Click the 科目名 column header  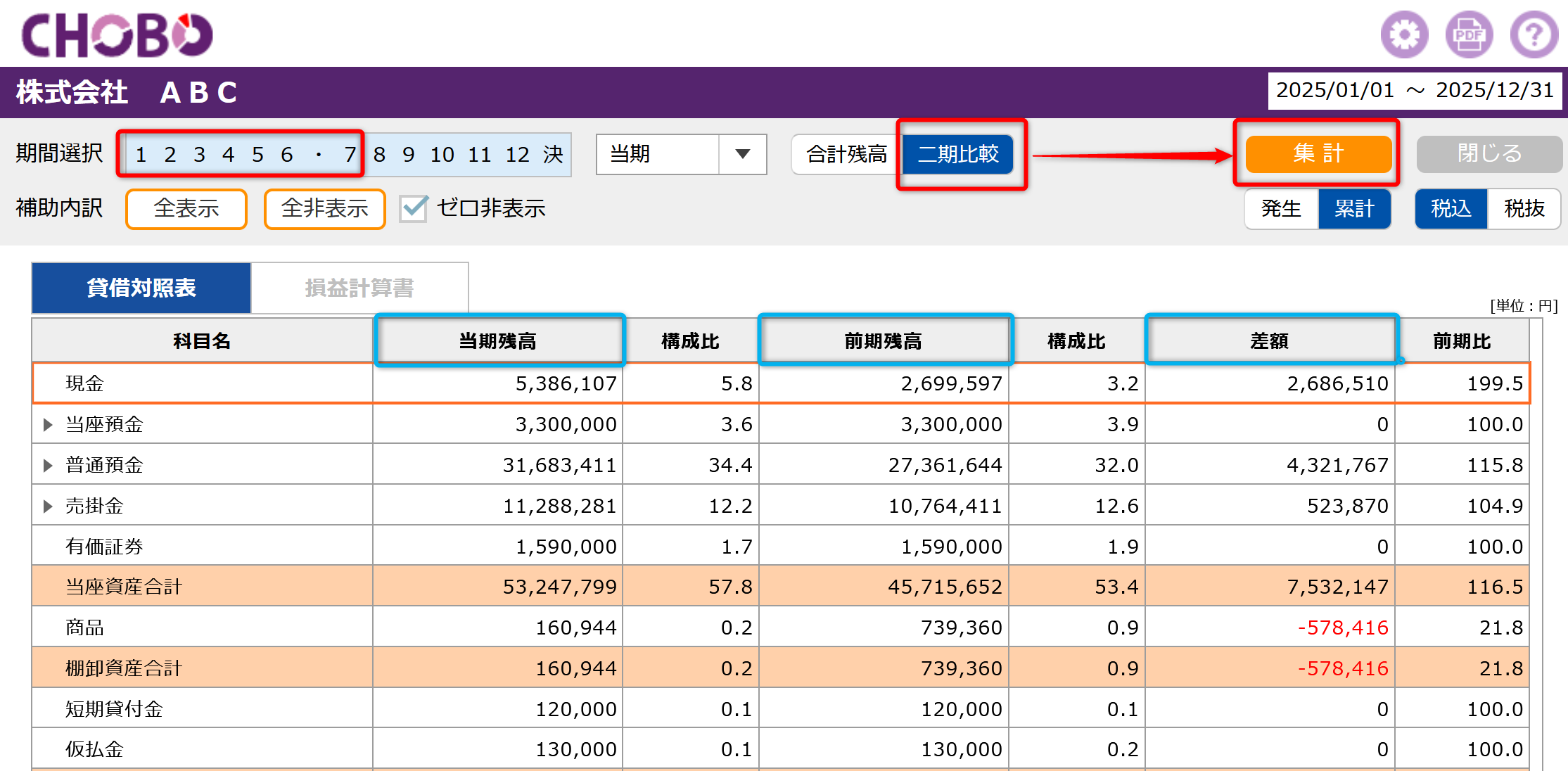tap(203, 341)
